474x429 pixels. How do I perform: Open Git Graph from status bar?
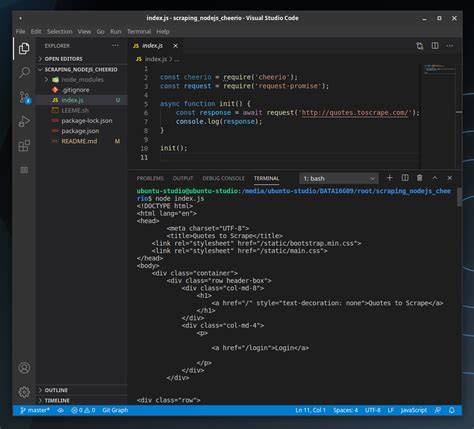115,410
